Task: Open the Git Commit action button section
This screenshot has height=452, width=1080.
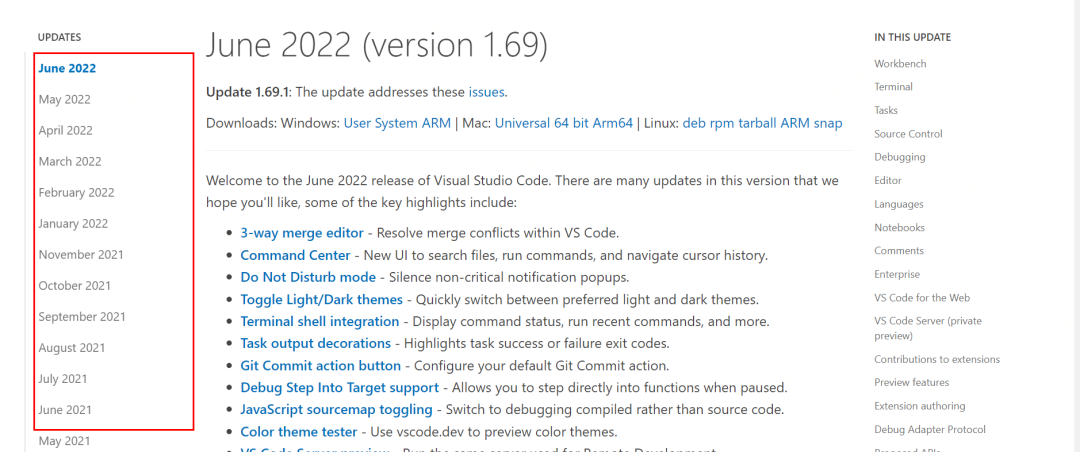Action: tap(320, 366)
